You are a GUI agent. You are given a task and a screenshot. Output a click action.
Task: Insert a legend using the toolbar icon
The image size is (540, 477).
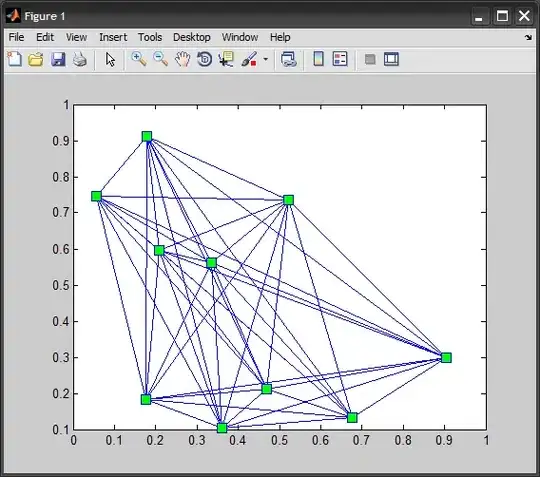point(340,59)
